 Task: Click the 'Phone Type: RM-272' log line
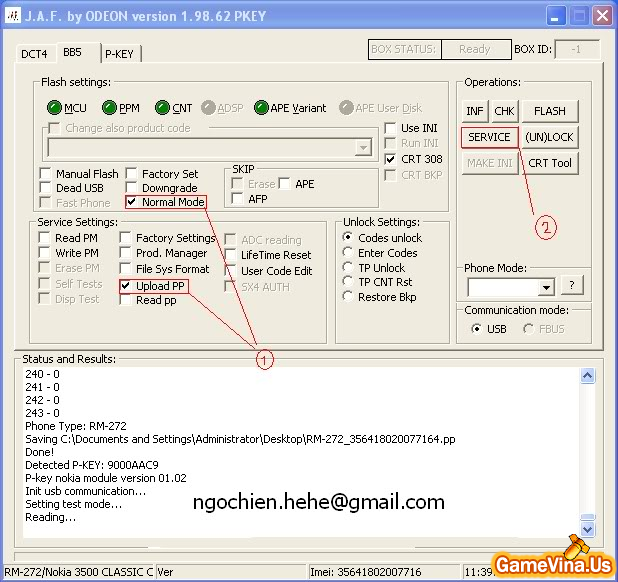point(76,426)
